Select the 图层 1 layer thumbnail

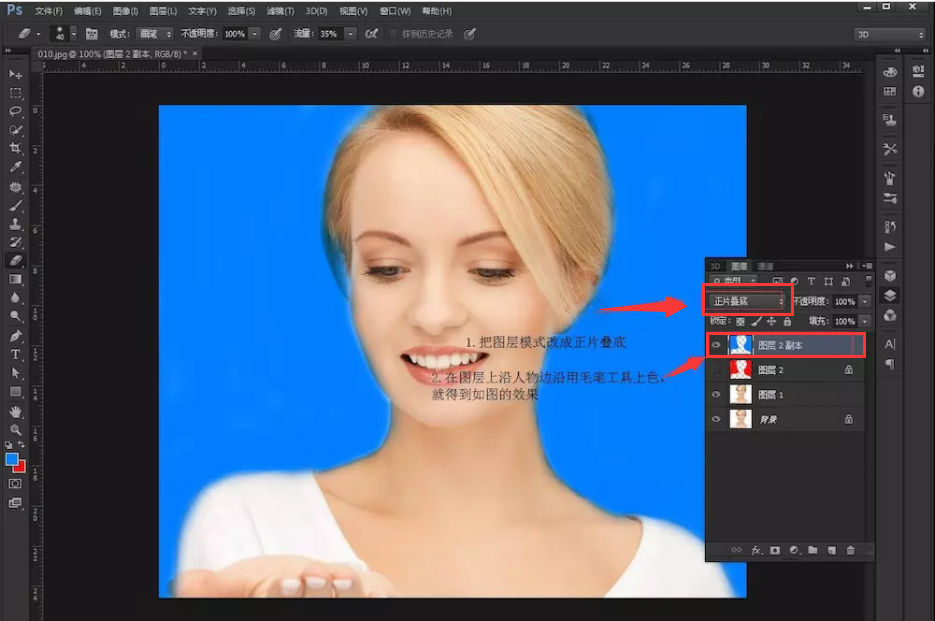pyautogui.click(x=741, y=395)
